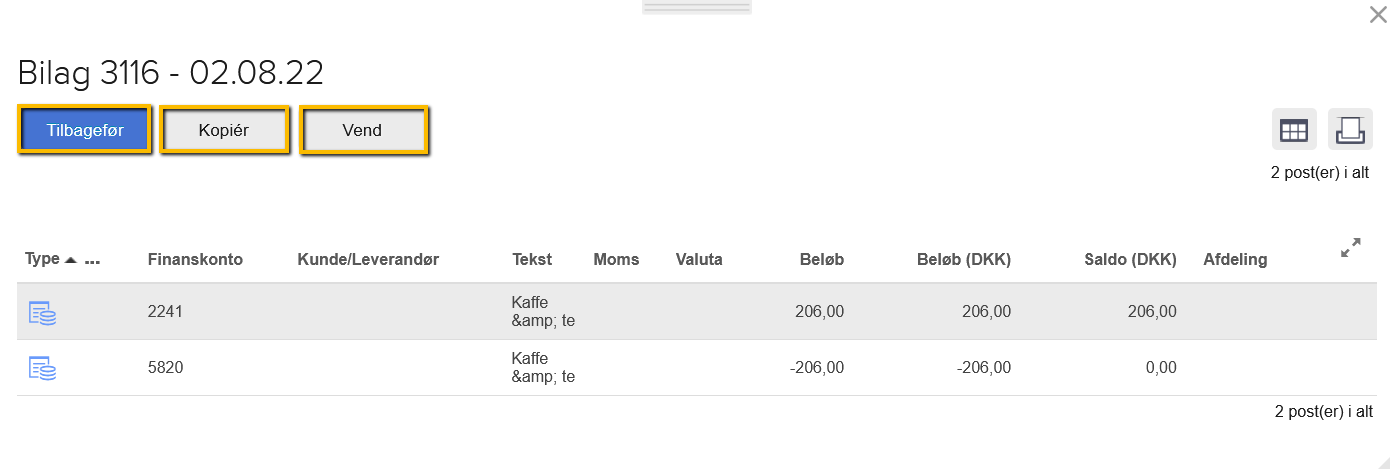
Task: Close the Bilag 3116 dialog
Action: coord(1376,14)
